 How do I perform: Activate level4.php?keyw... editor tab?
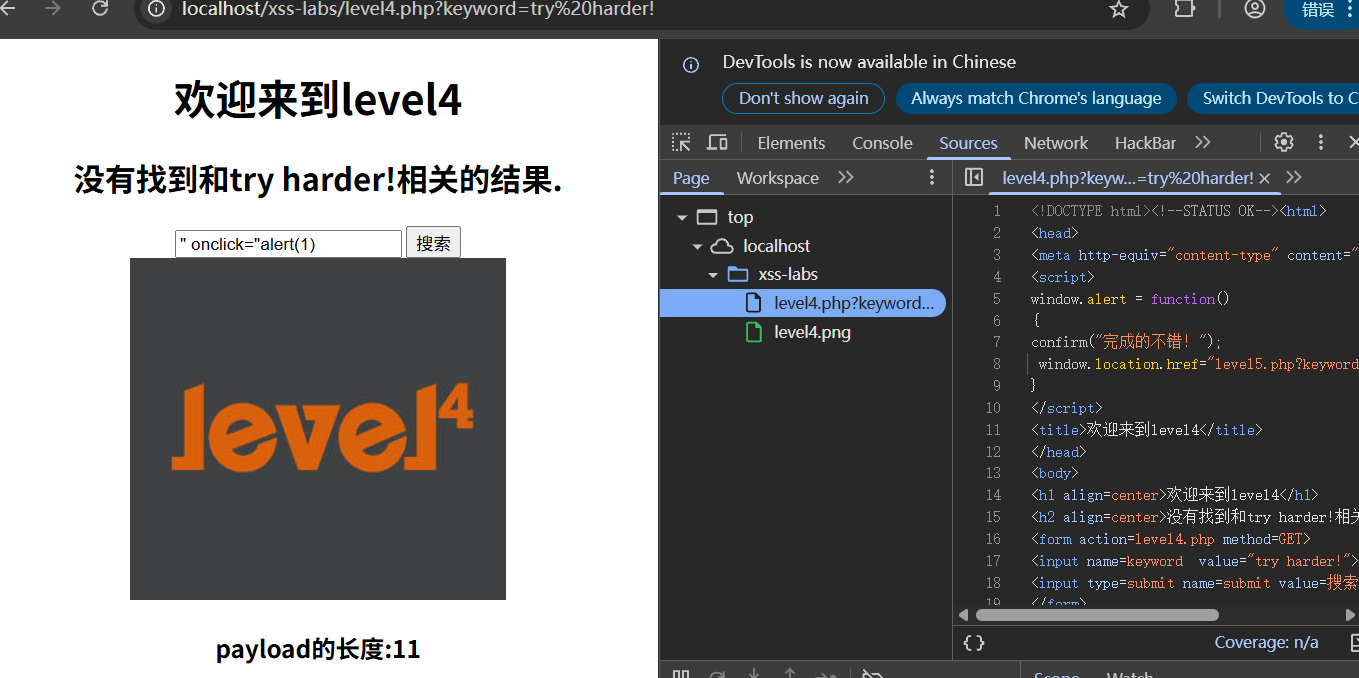point(1127,178)
